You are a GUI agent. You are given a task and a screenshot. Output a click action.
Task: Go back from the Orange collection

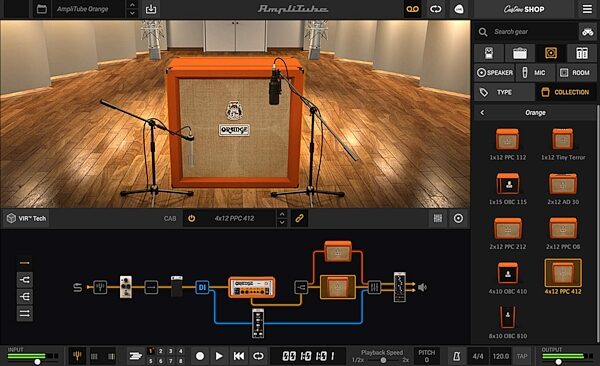click(x=482, y=113)
